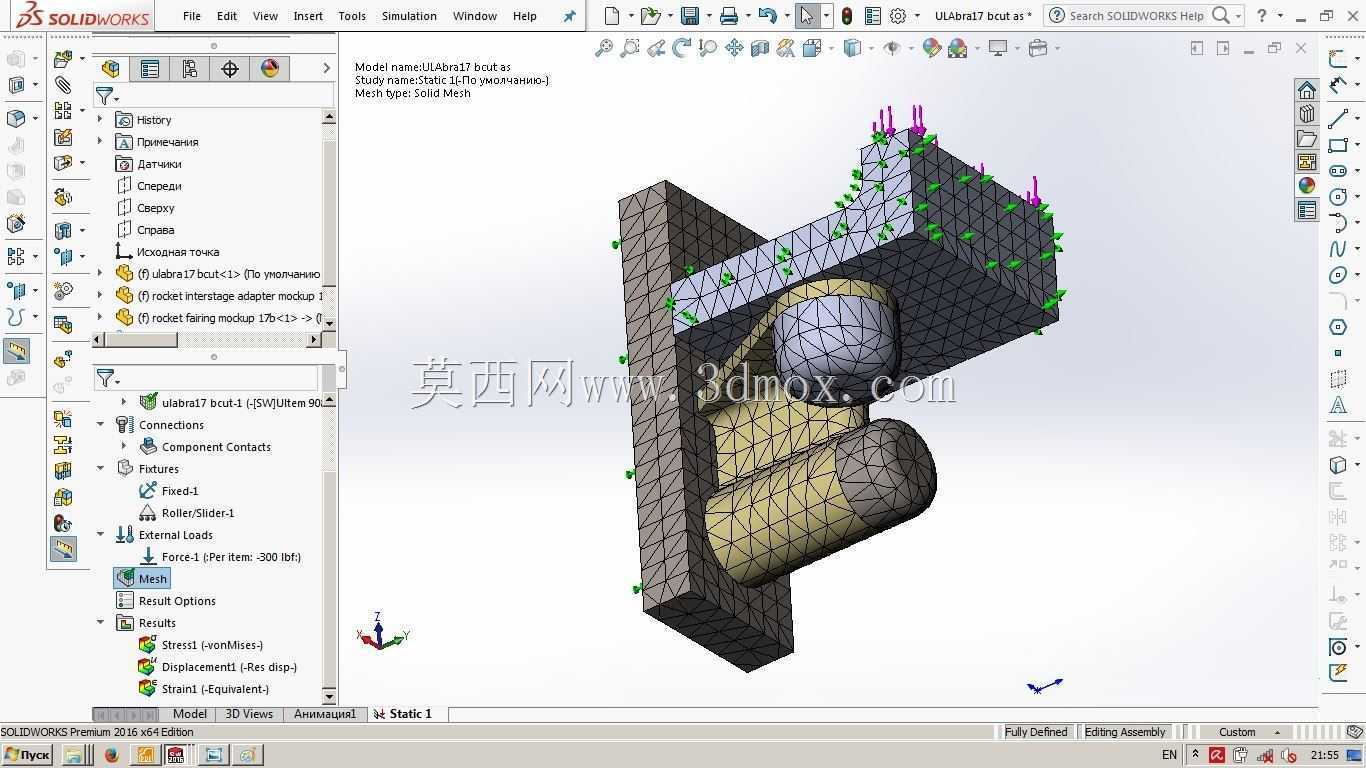Collapse the Results node

101,623
